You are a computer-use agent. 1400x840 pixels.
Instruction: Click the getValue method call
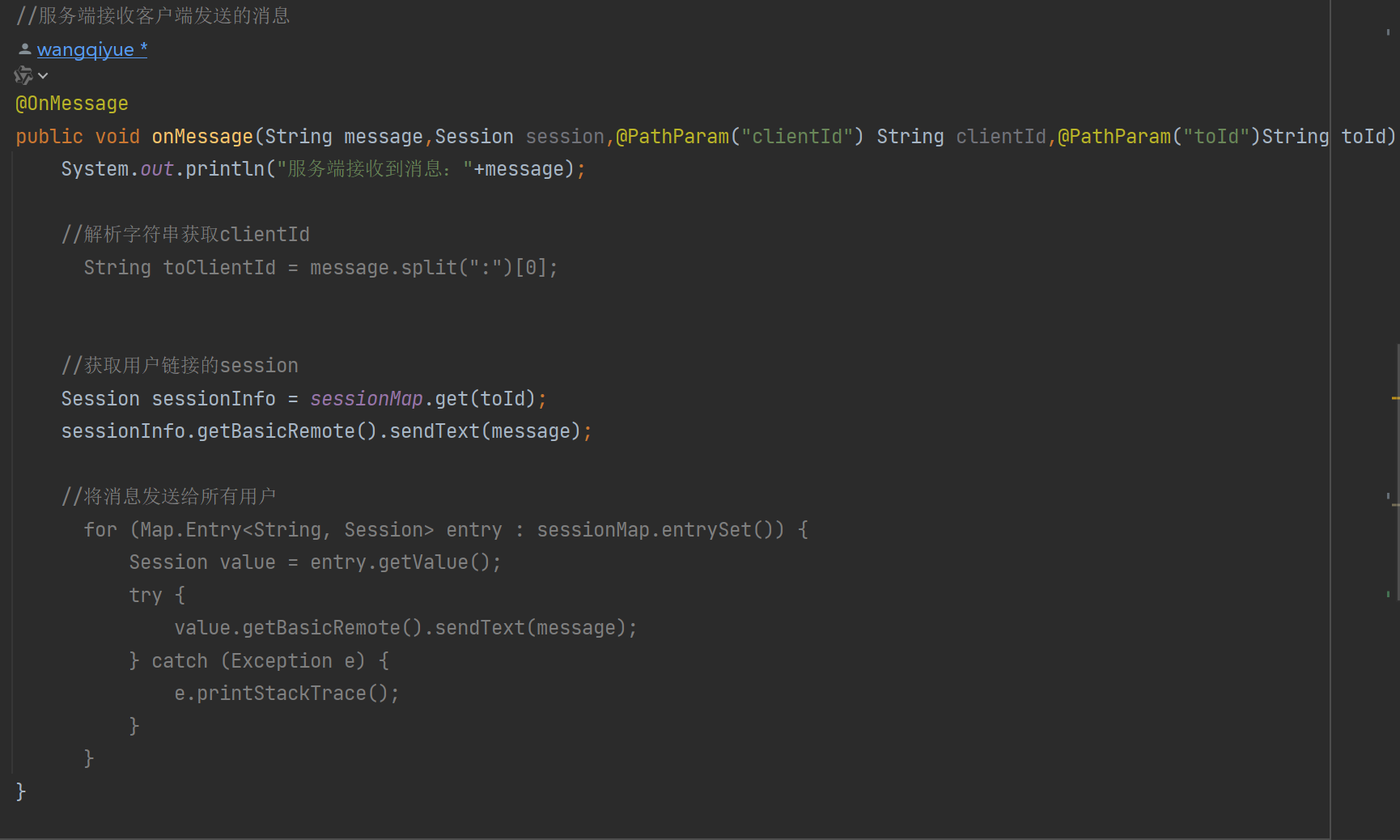click(423, 562)
